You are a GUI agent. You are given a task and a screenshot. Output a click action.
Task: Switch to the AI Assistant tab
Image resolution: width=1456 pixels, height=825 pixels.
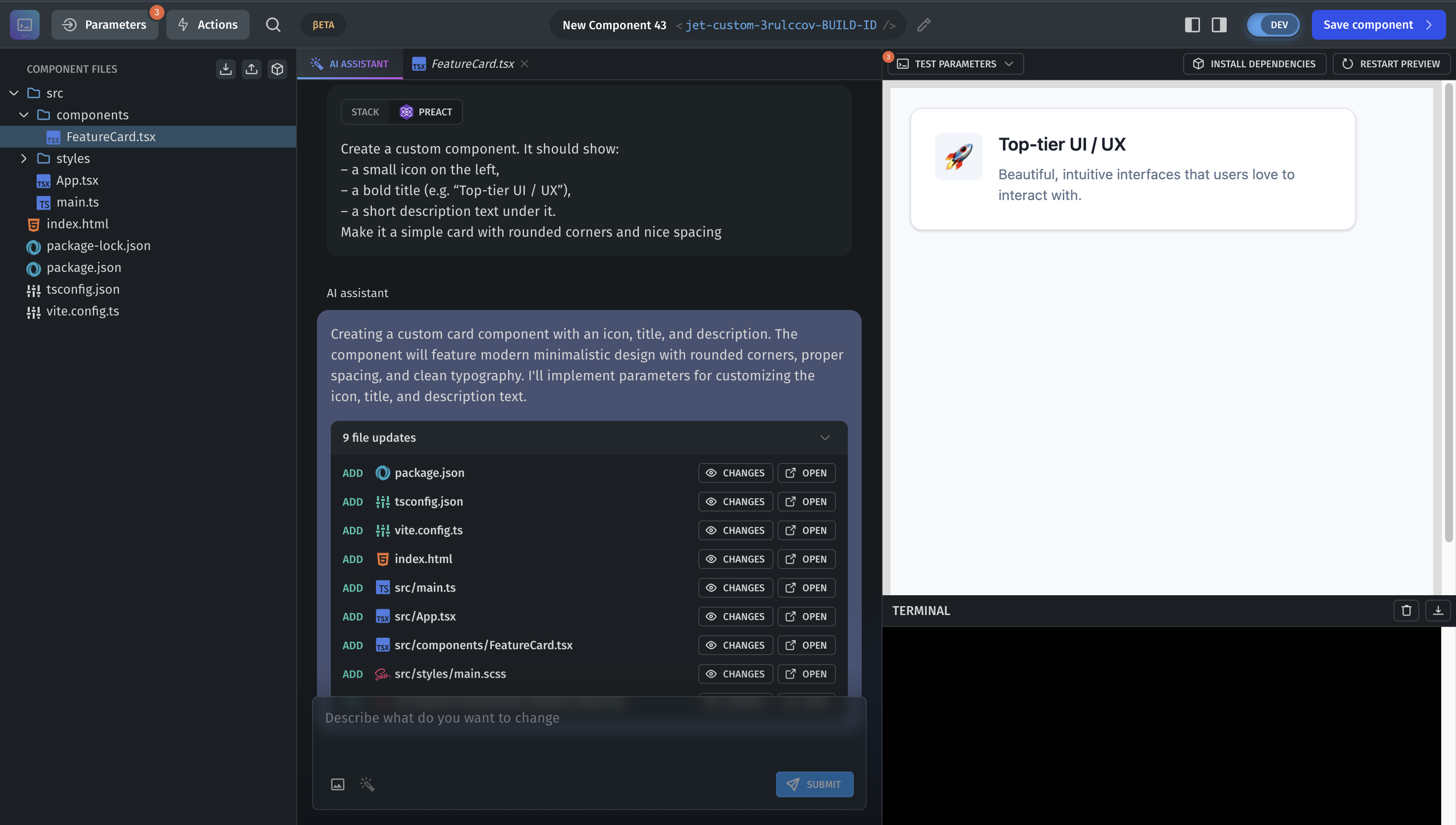(350, 64)
